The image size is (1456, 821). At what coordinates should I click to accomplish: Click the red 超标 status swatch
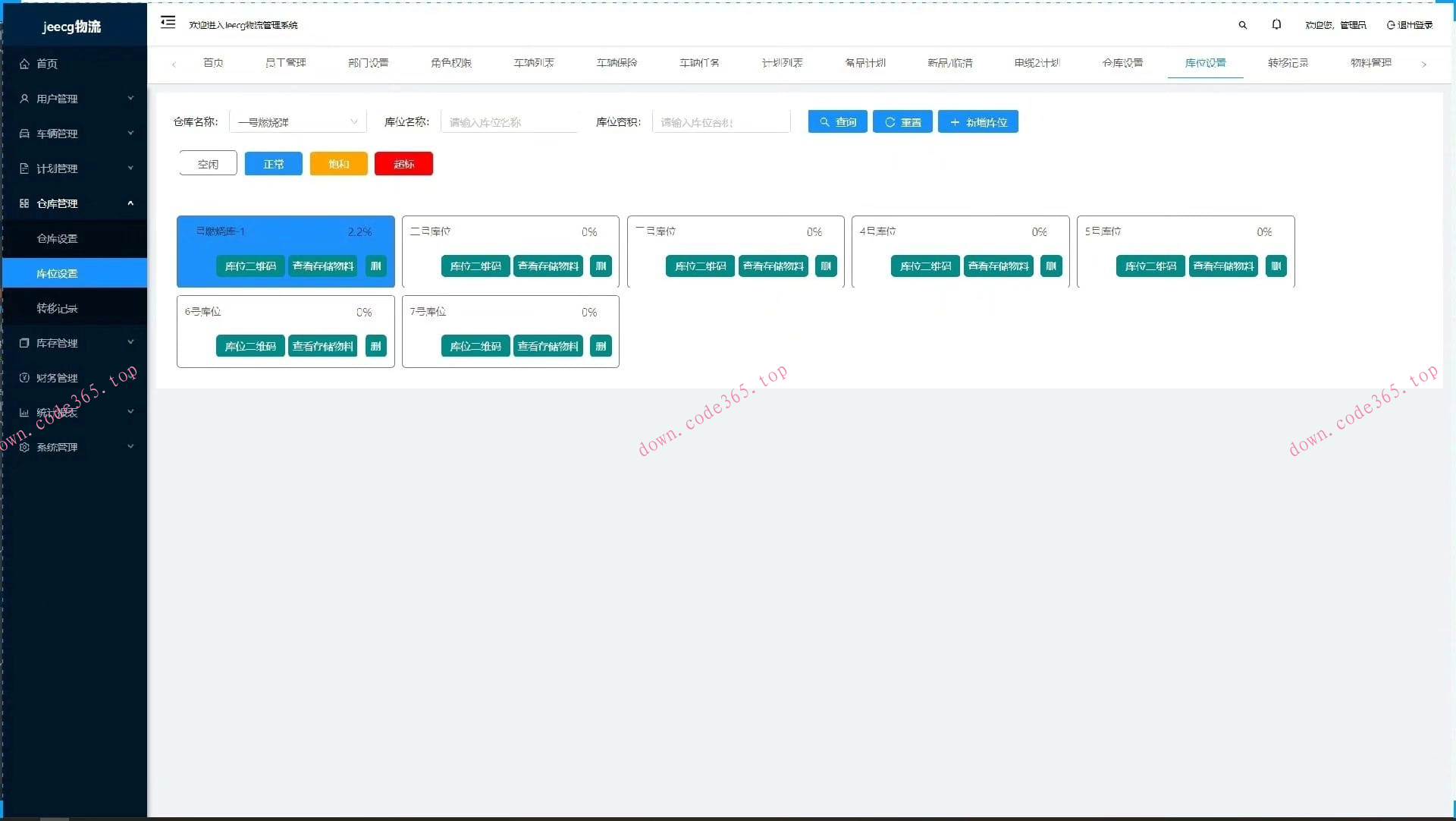[403, 164]
